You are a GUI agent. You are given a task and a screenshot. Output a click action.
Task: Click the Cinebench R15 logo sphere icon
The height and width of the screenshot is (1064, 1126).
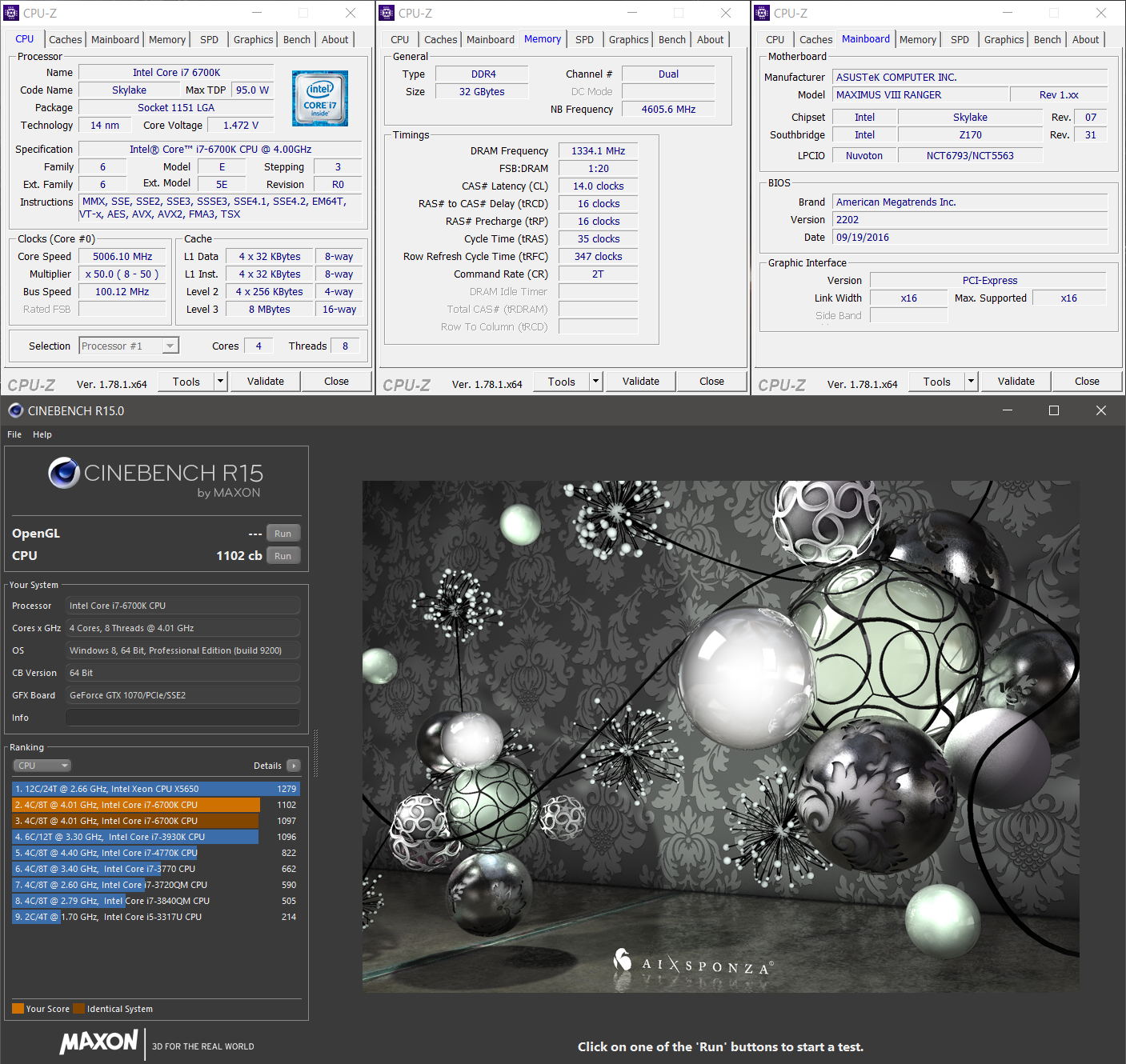tap(64, 473)
